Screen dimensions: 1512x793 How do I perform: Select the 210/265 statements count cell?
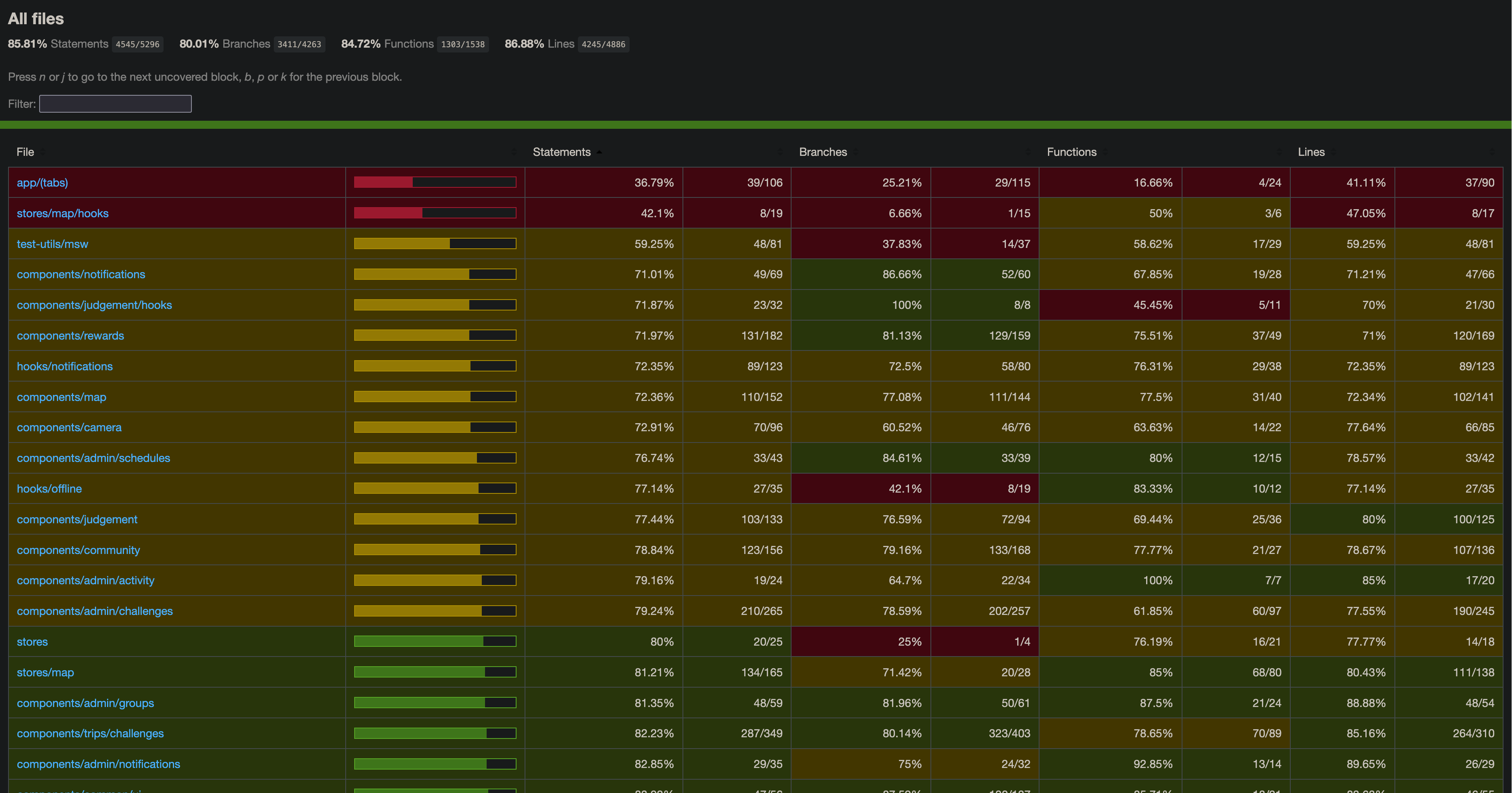tap(737, 611)
